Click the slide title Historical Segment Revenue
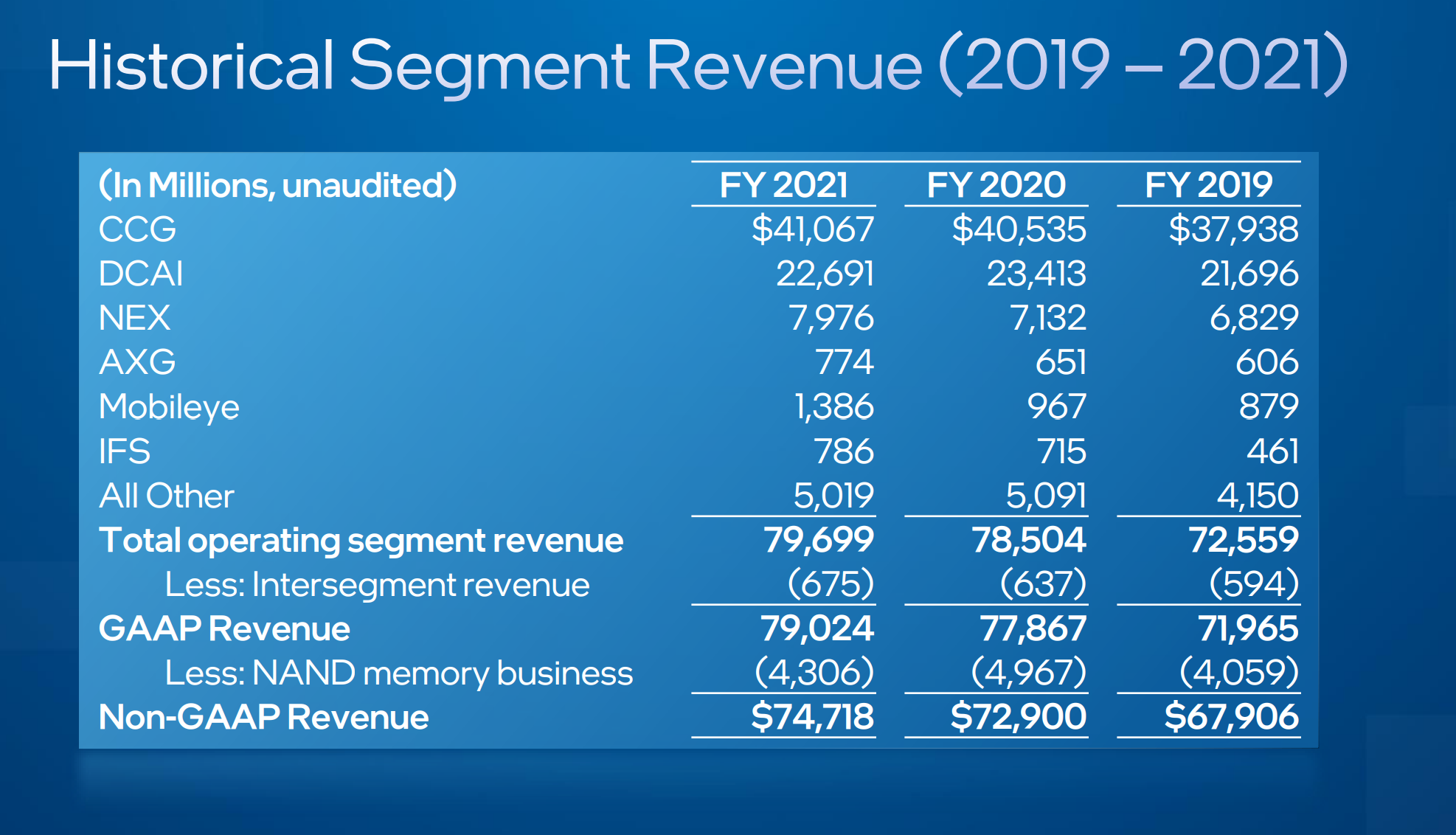This screenshot has height=835, width=1456. tap(697, 65)
